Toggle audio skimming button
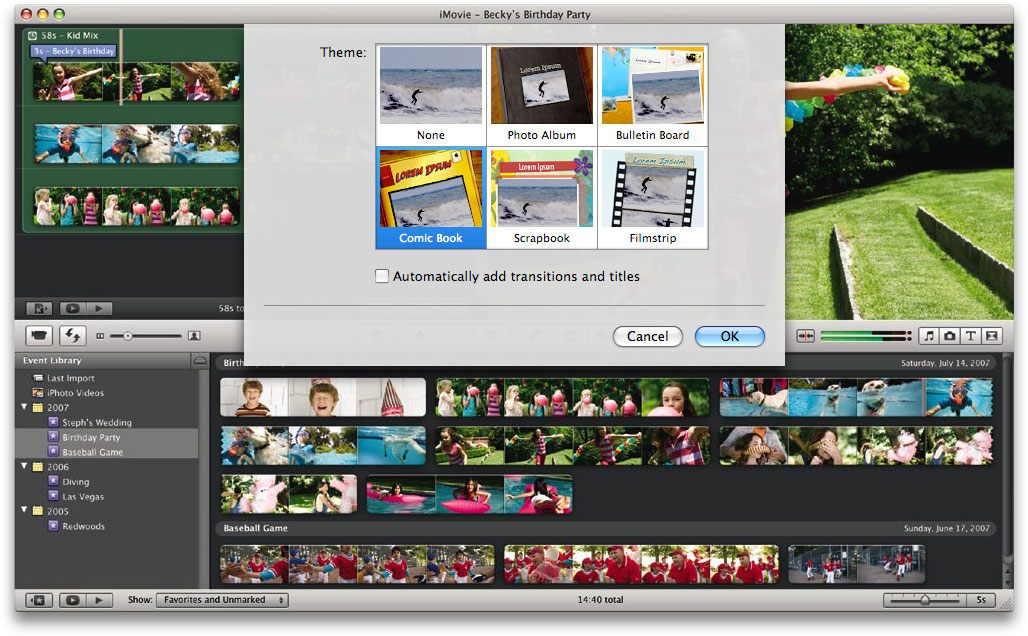Screen dimensions: 1028x636 (x=805, y=336)
